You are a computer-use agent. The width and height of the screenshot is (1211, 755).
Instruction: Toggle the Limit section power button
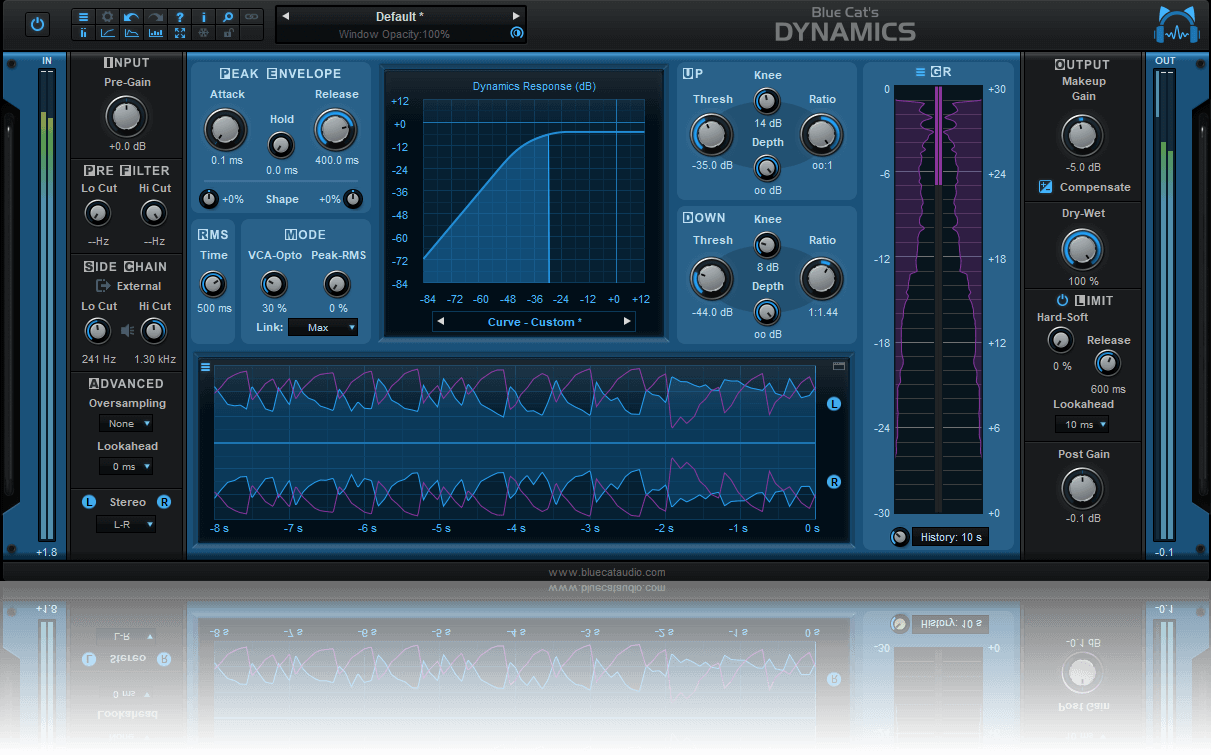(1060, 300)
